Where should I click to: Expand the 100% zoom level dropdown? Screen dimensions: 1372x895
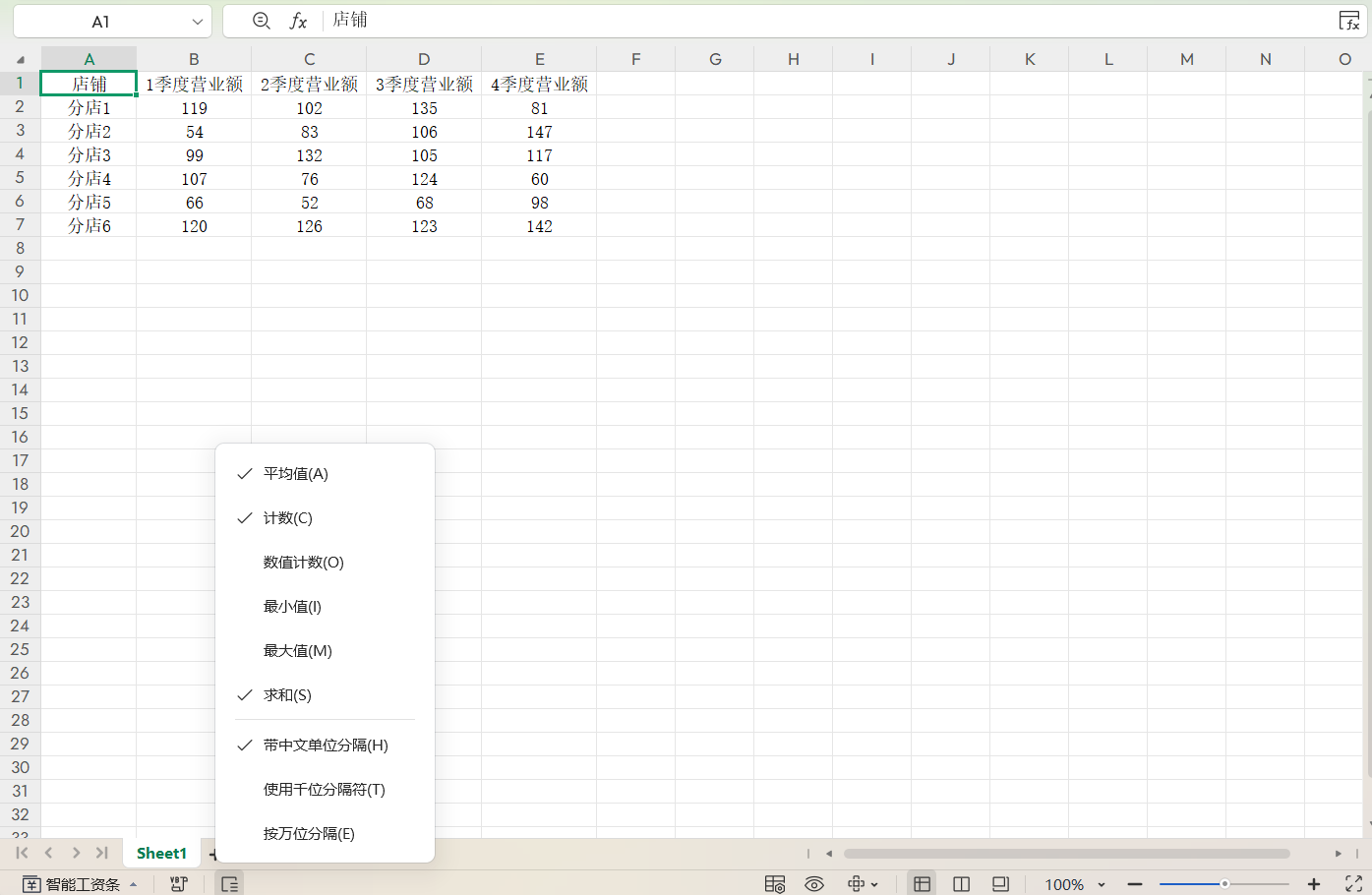pos(1102,885)
